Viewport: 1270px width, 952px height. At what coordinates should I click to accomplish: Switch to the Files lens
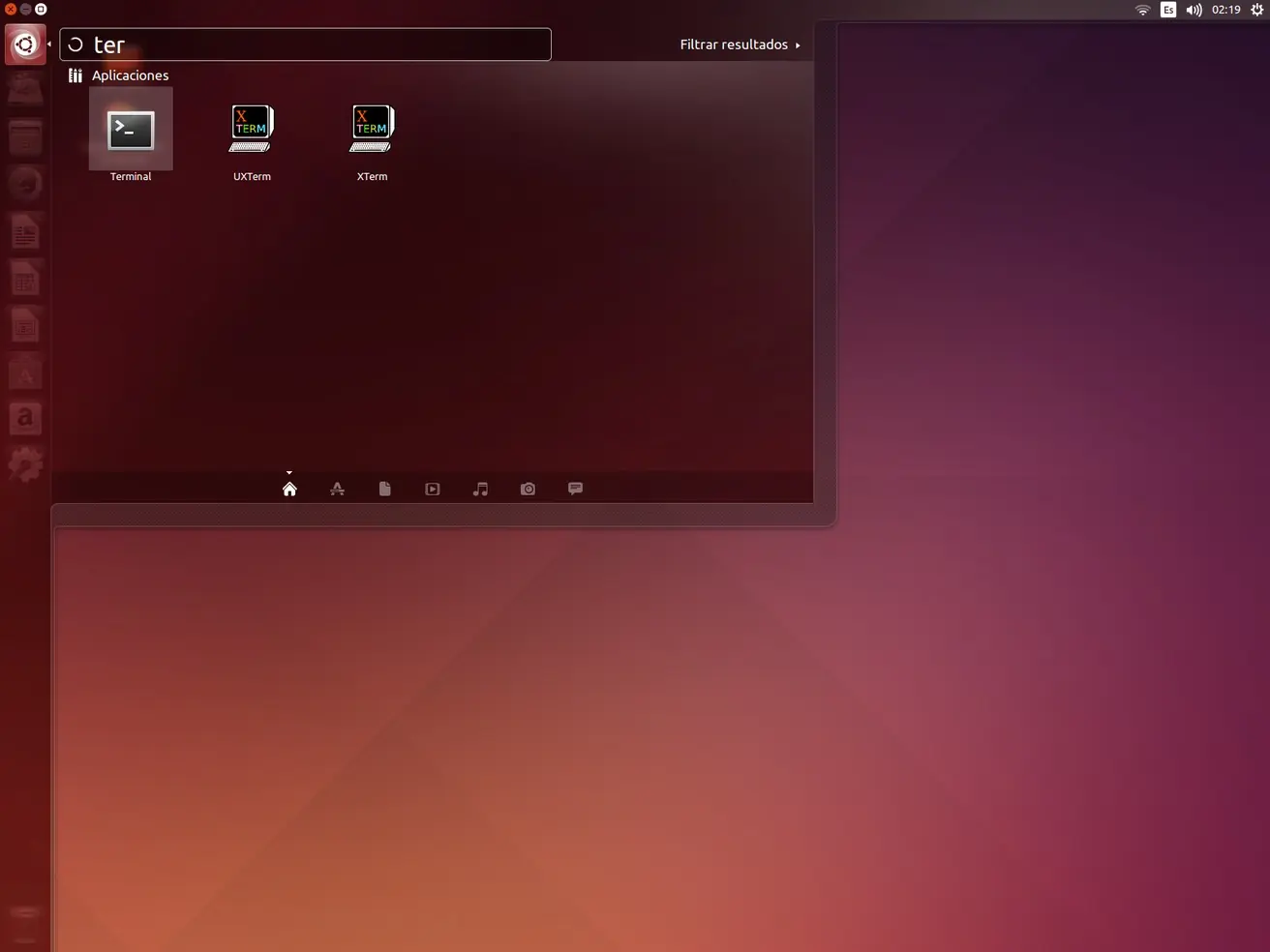(x=384, y=489)
